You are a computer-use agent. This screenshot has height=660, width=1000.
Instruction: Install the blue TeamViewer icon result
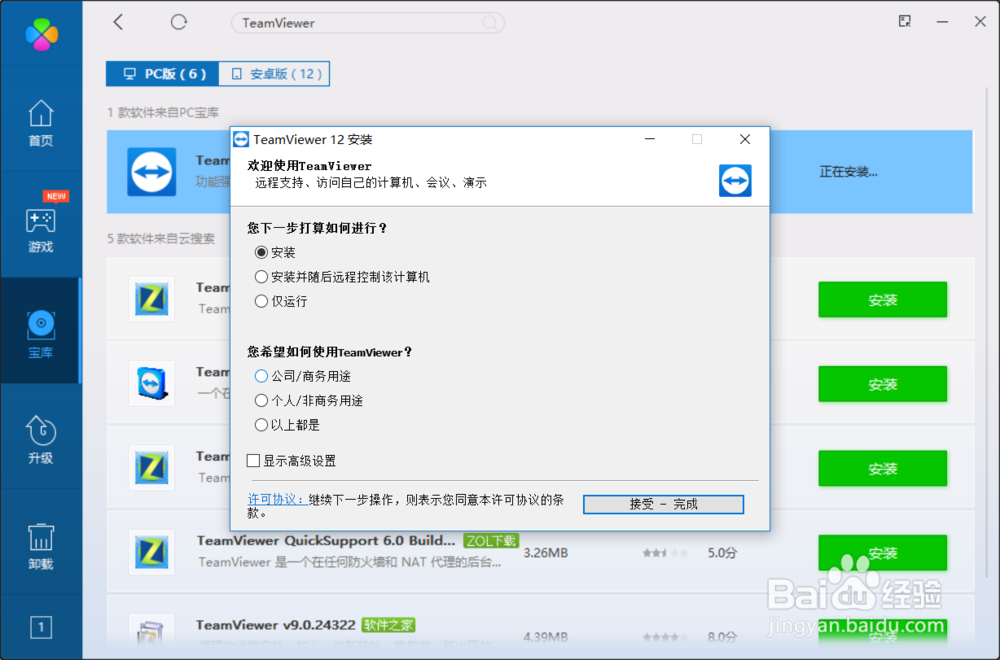click(883, 384)
